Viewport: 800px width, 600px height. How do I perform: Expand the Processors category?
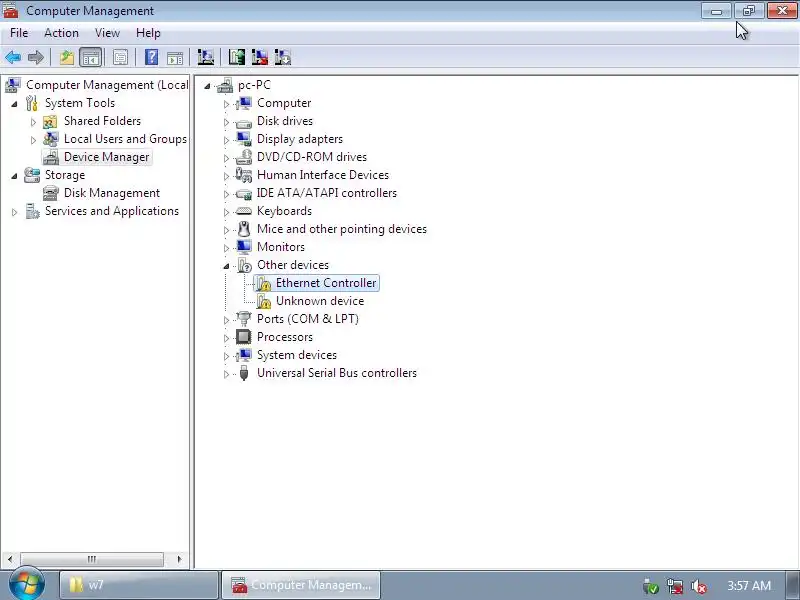226,338
